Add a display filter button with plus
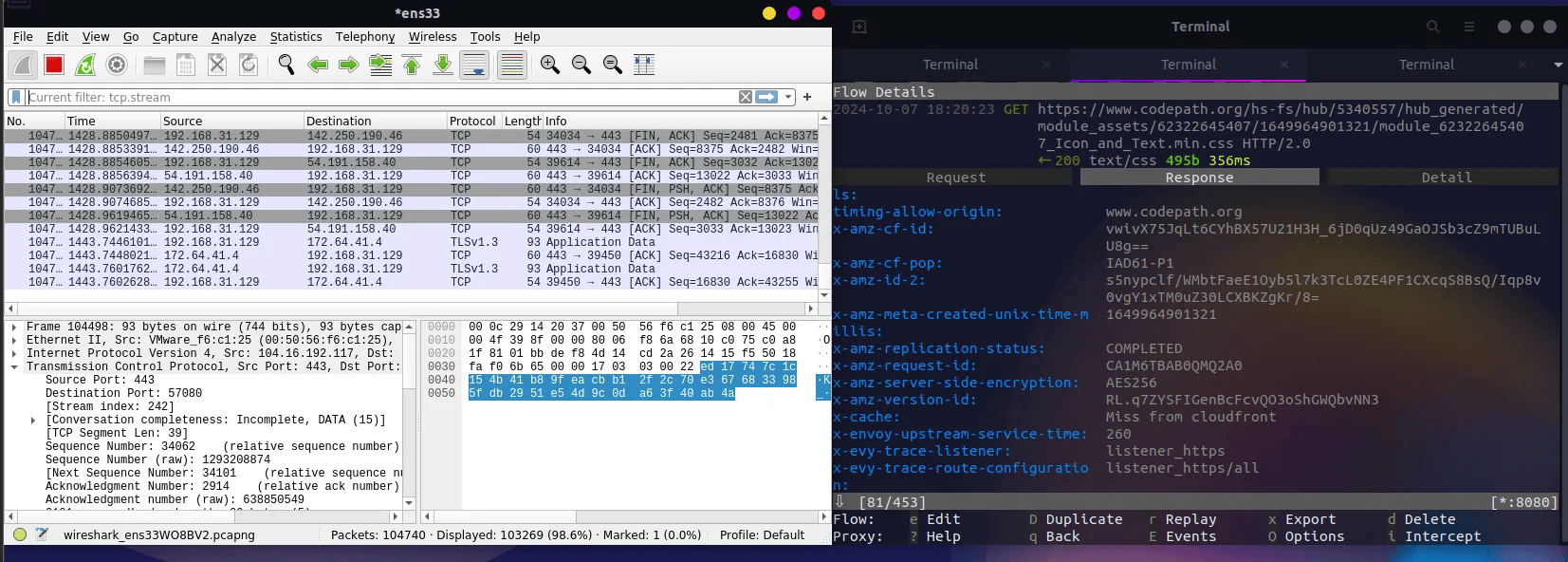Image resolution: width=1568 pixels, height=562 pixels. (x=807, y=97)
